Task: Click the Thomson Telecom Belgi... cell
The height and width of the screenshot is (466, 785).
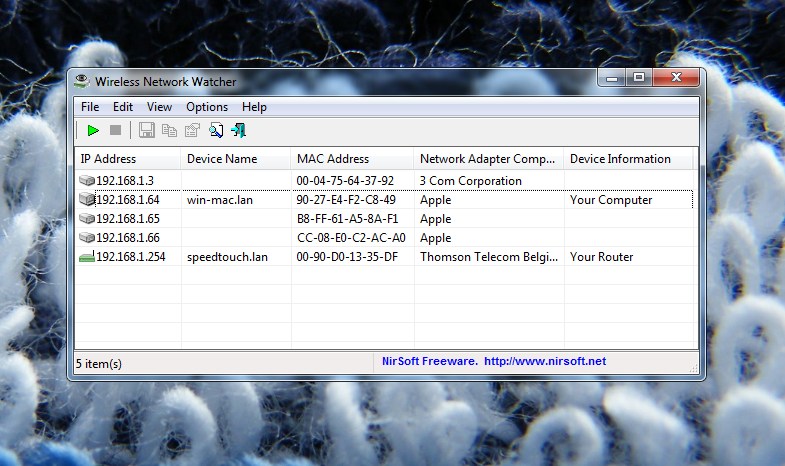Action: click(x=489, y=257)
